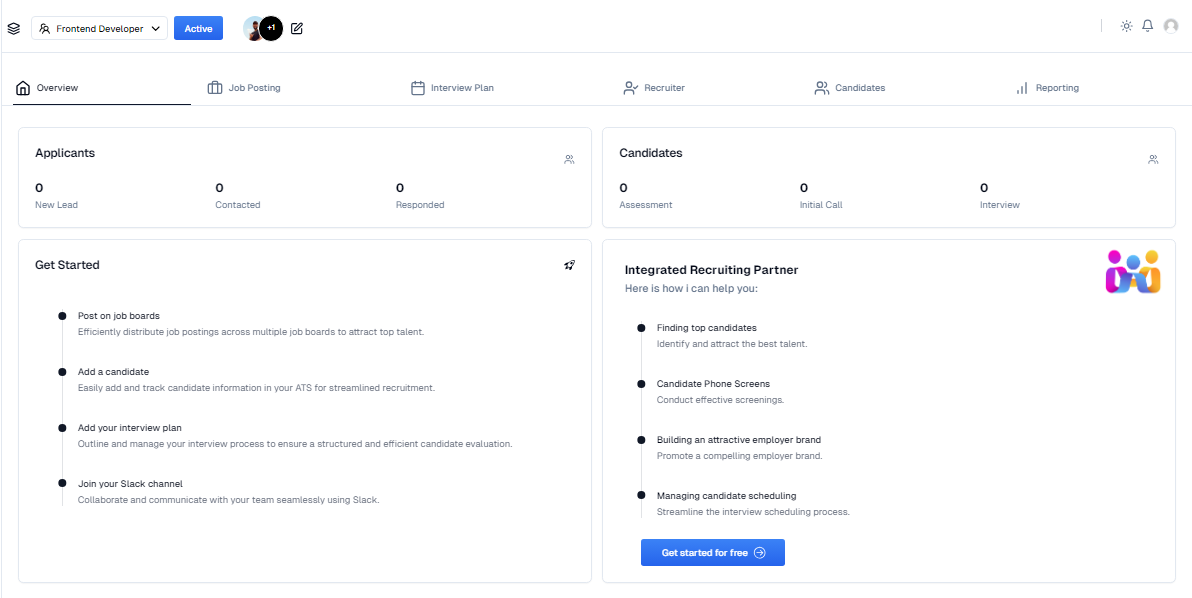Click the rocket icon in Get Started
This screenshot has width=1192, height=598.
(569, 265)
